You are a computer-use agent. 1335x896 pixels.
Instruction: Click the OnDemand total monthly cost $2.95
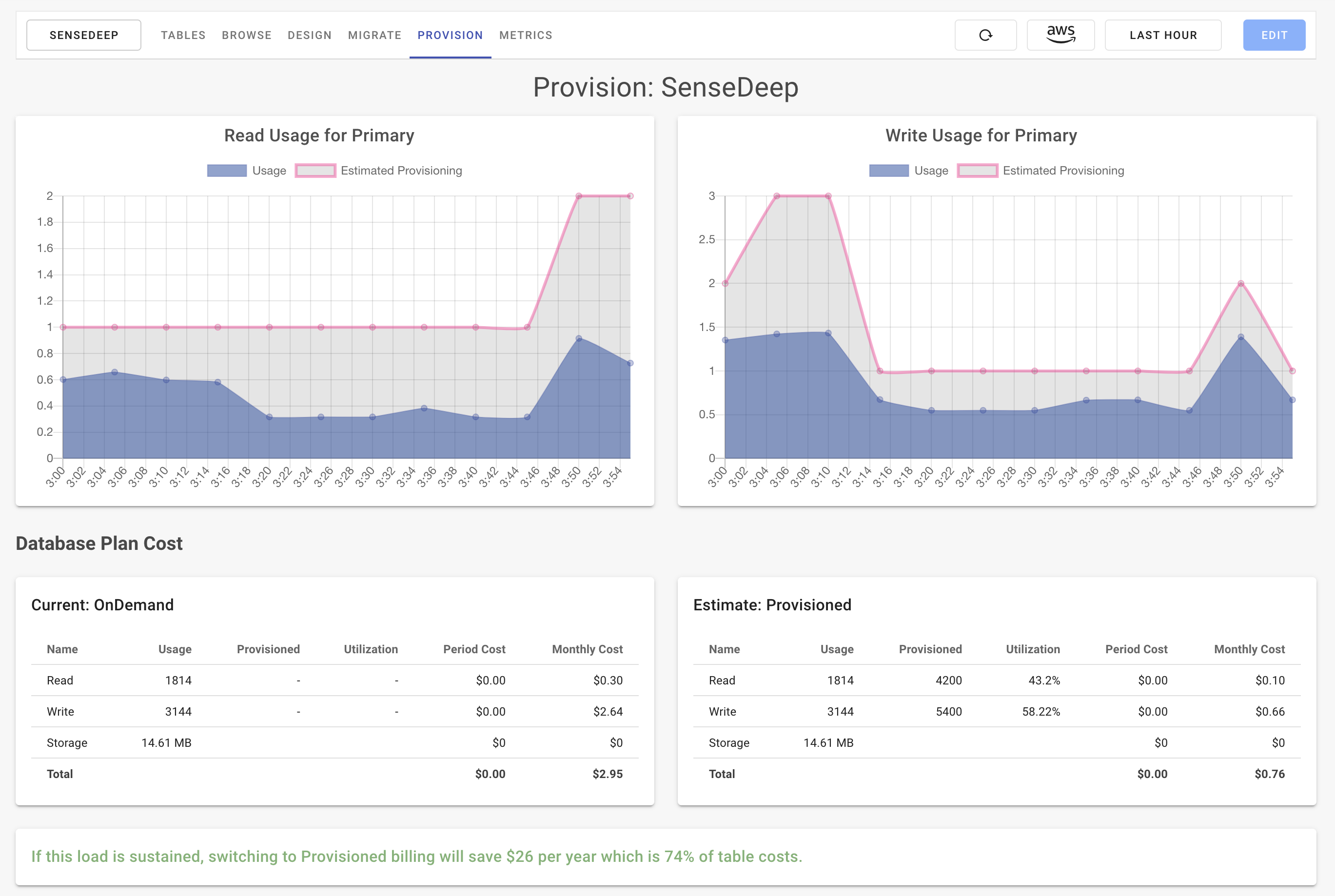pos(608,774)
